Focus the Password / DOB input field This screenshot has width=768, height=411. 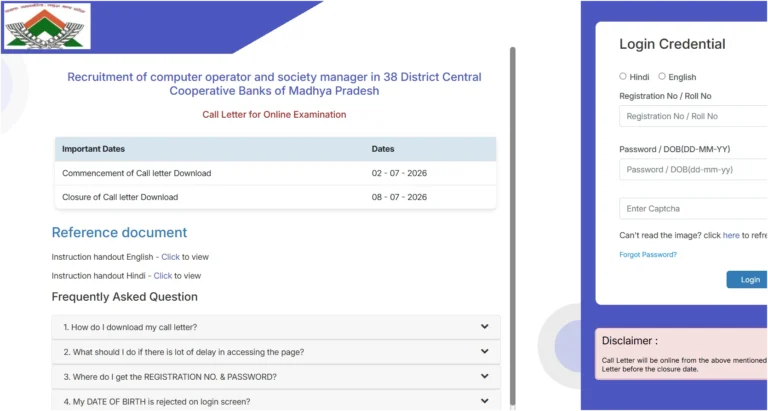[x=694, y=169]
